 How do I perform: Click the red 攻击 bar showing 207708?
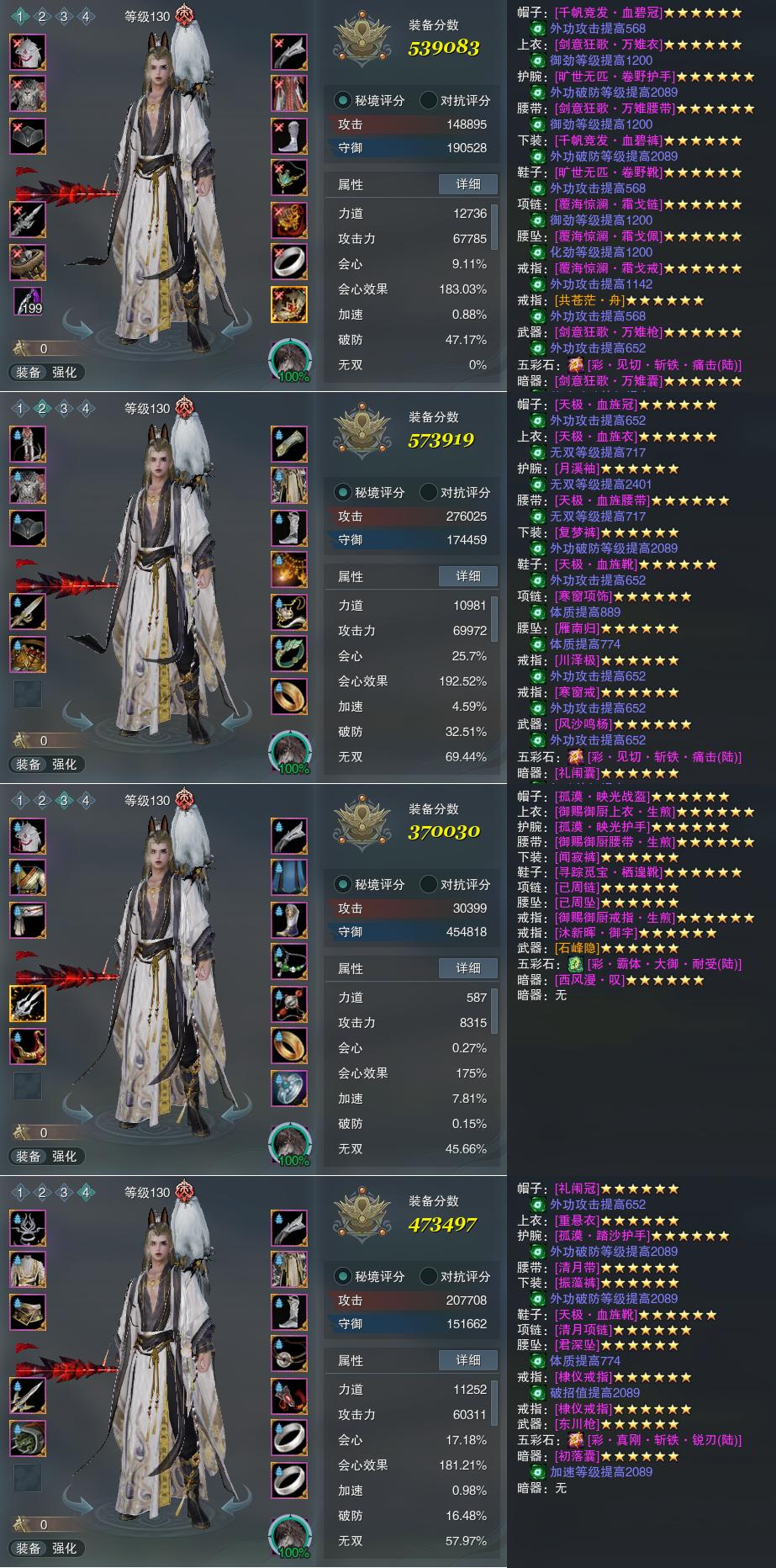click(x=411, y=1300)
